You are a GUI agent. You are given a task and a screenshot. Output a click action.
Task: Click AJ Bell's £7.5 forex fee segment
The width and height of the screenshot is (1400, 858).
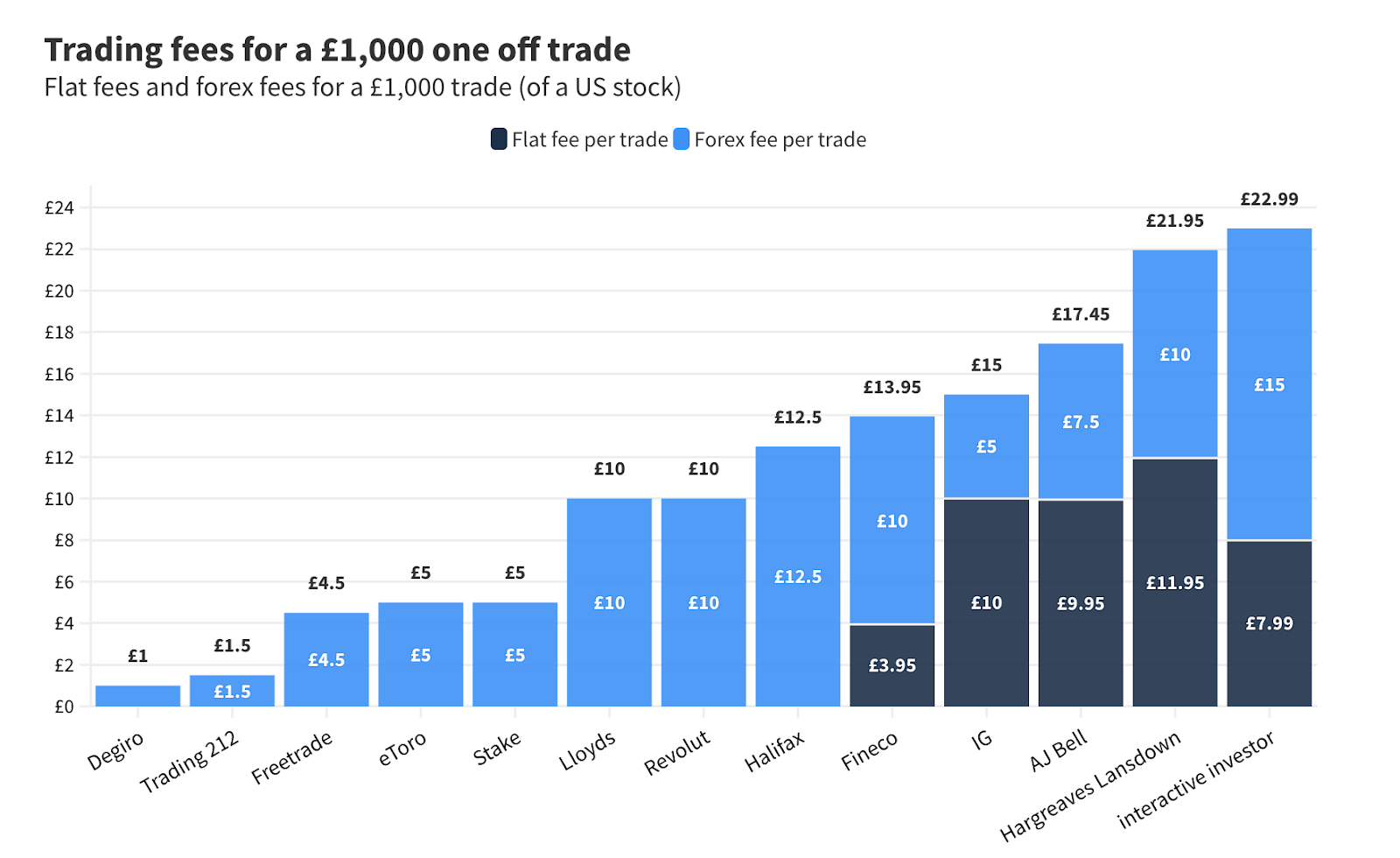[x=1081, y=421]
